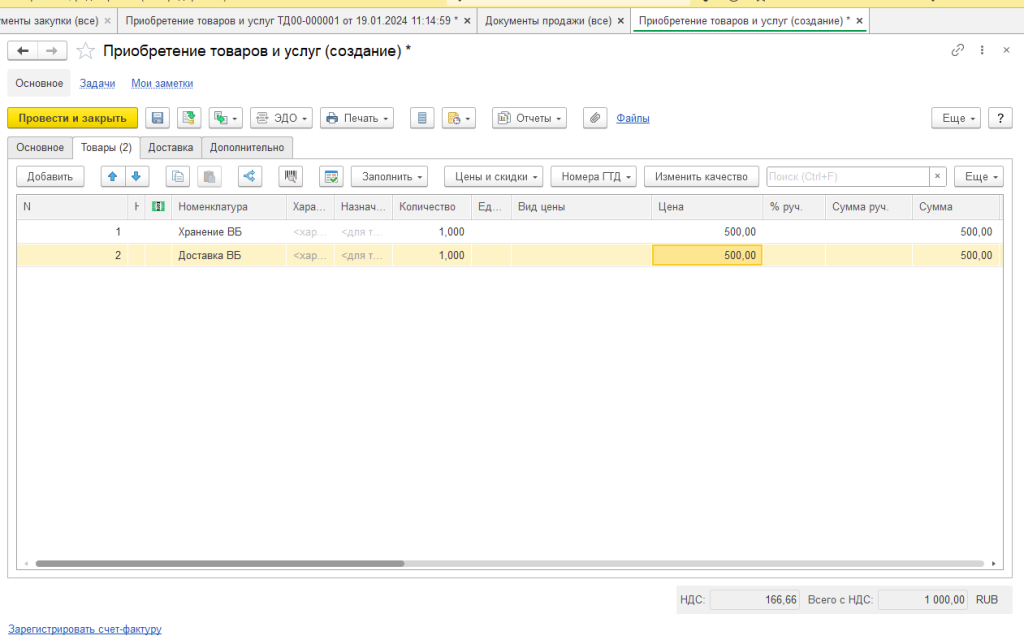Click the highlighted price 500,00 cell in row 2
The image size is (1024, 640).
(707, 255)
